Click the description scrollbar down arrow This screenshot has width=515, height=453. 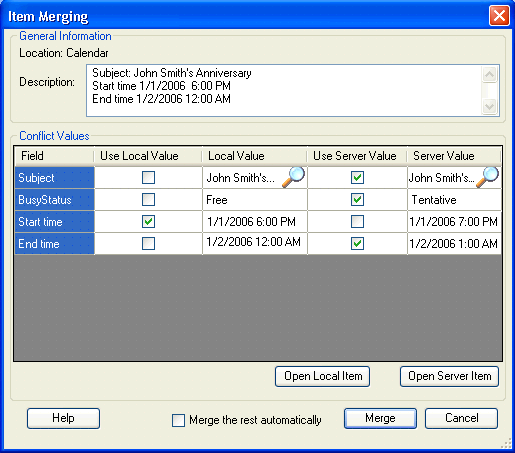(x=490, y=107)
